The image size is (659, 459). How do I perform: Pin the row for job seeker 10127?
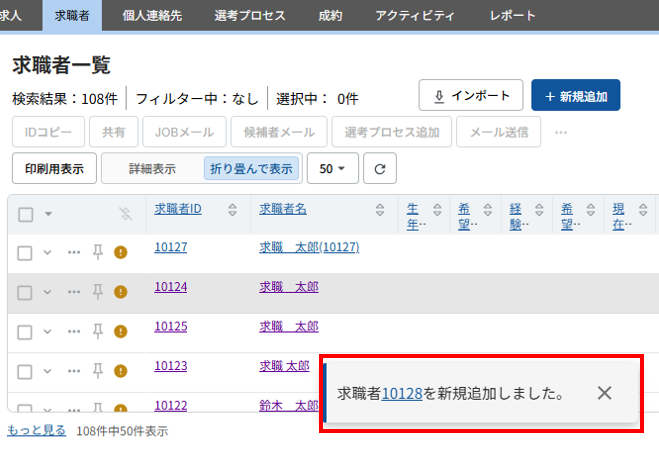98,252
